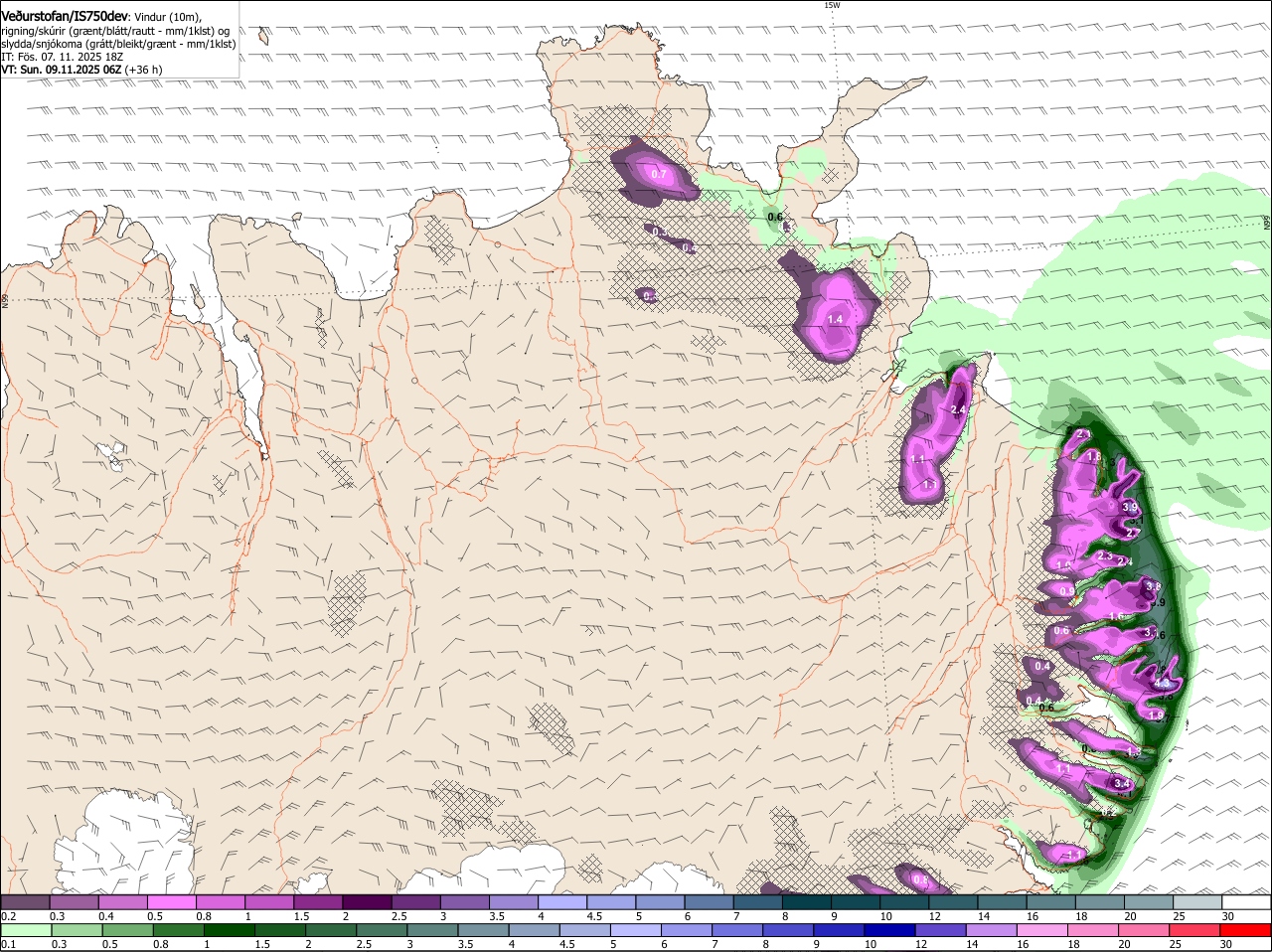
Task: Select upper legend swatch between 4.5 and 5
Action: point(611,902)
